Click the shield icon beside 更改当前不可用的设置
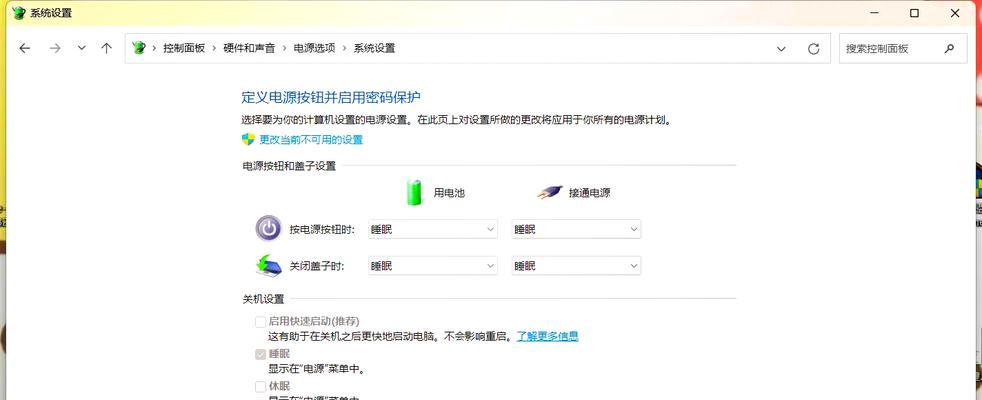Screen dimensions: 982x400 coord(248,139)
